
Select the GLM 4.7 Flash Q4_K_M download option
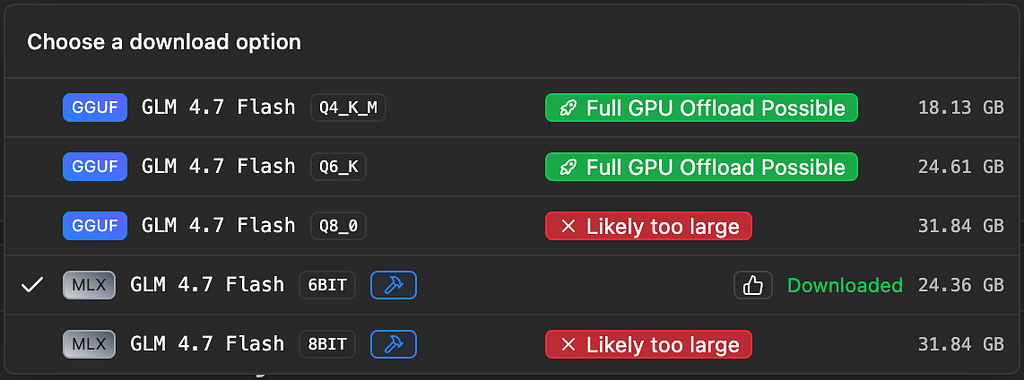[512, 107]
